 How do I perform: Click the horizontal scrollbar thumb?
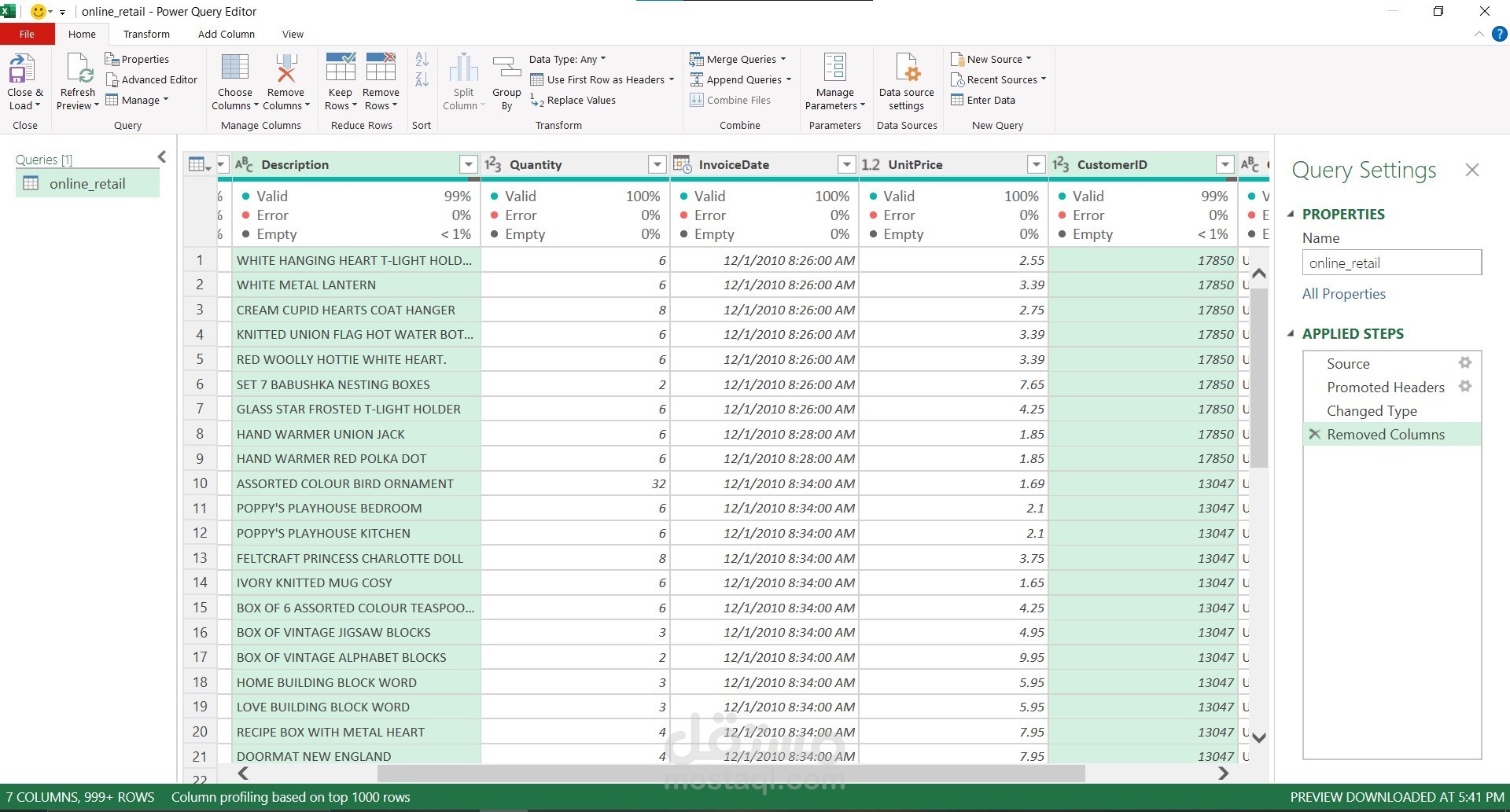[x=731, y=773]
